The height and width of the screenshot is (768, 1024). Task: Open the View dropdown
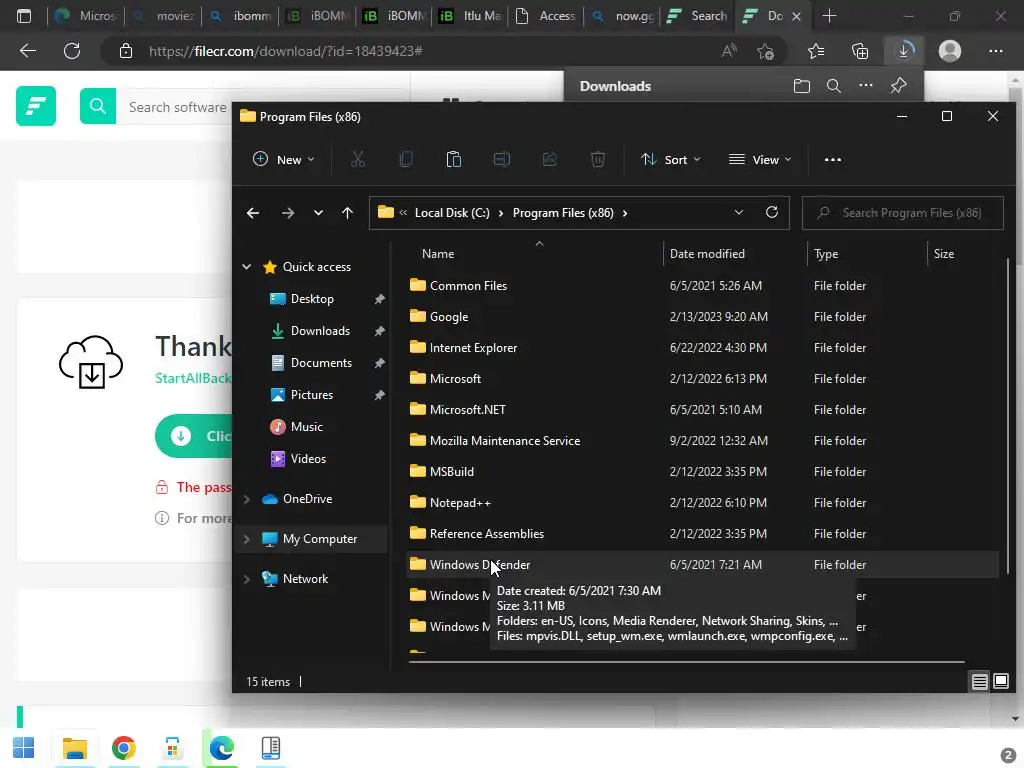pos(760,159)
